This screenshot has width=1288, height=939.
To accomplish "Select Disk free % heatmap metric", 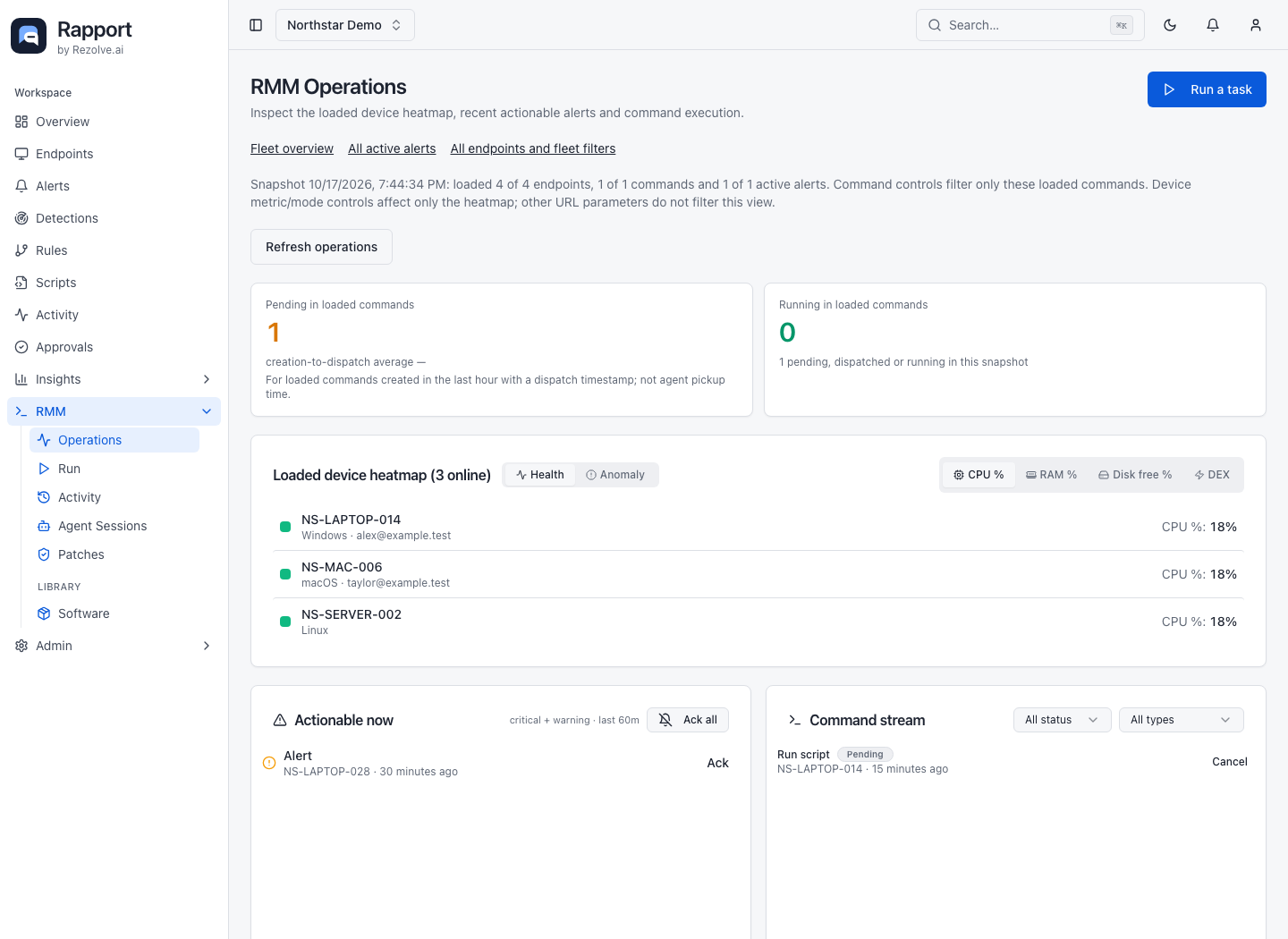I will coord(1135,475).
